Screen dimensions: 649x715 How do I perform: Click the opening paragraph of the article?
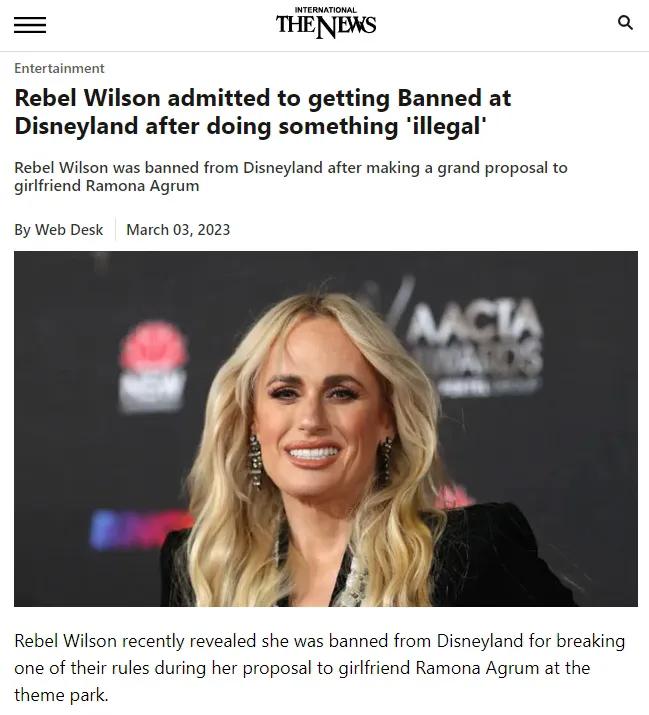(x=319, y=668)
